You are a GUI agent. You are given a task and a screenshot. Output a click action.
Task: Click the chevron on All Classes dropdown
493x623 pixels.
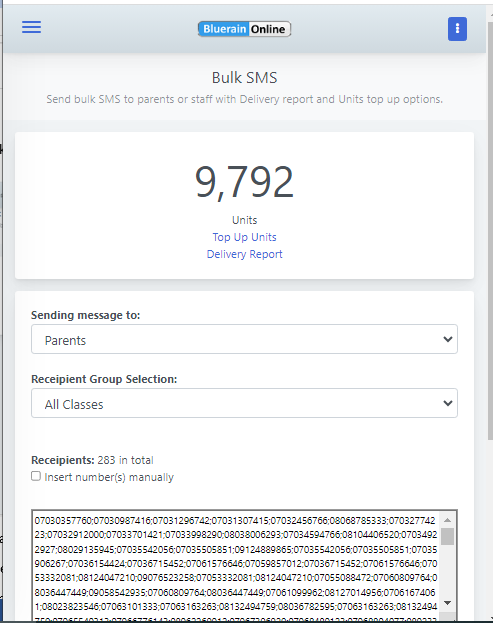(x=448, y=403)
